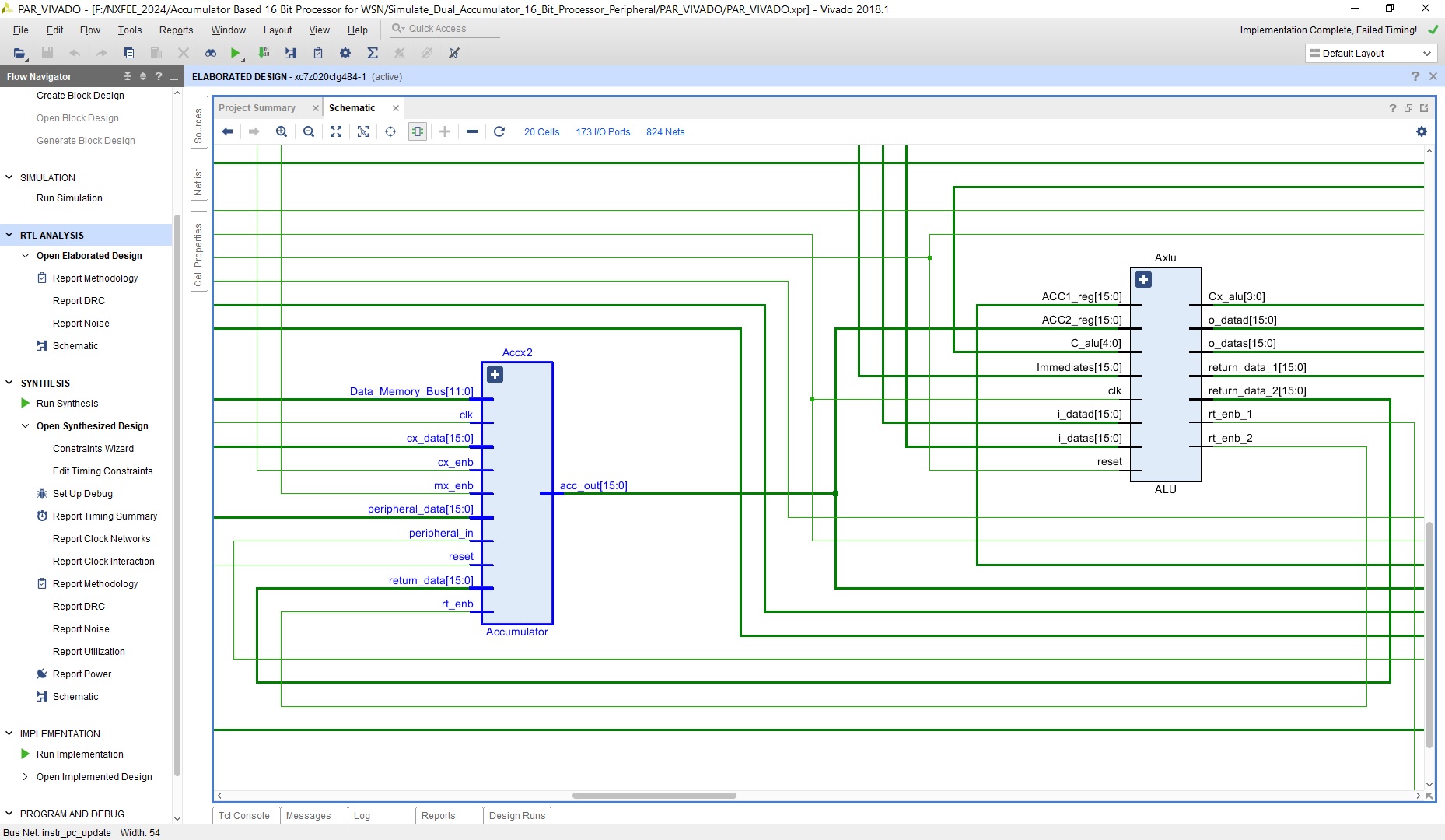1445x840 pixels.
Task: Click the minus collapse icon in schematic toolbar
Action: [472, 131]
